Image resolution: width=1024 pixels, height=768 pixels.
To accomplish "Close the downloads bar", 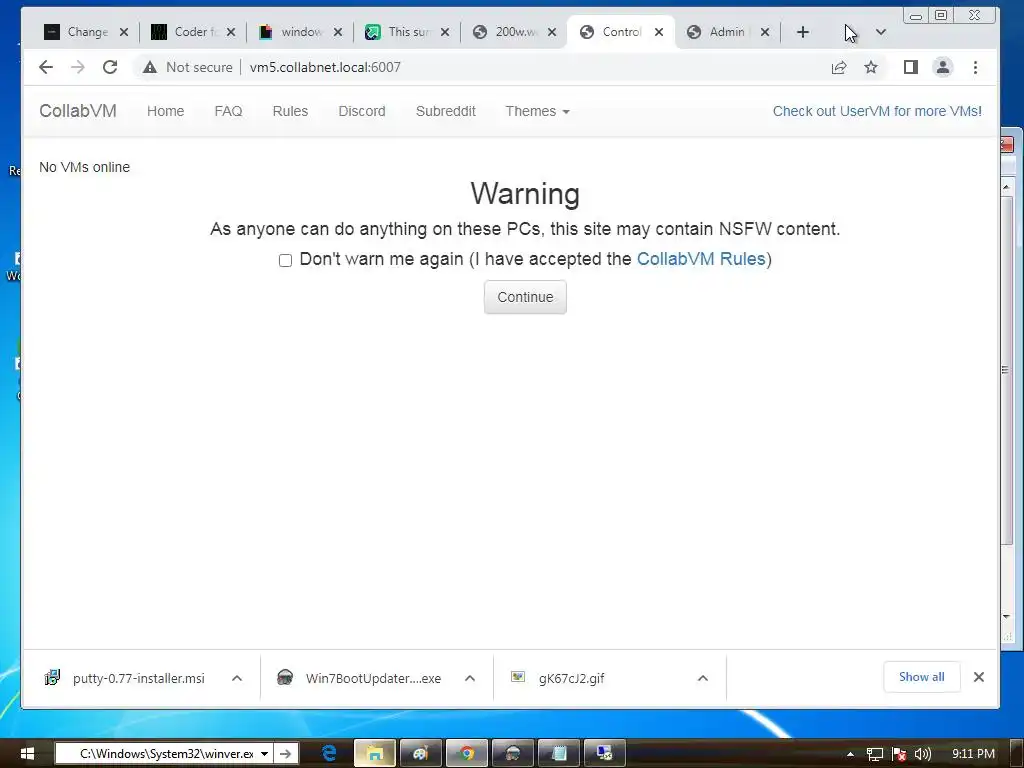I will tap(978, 677).
